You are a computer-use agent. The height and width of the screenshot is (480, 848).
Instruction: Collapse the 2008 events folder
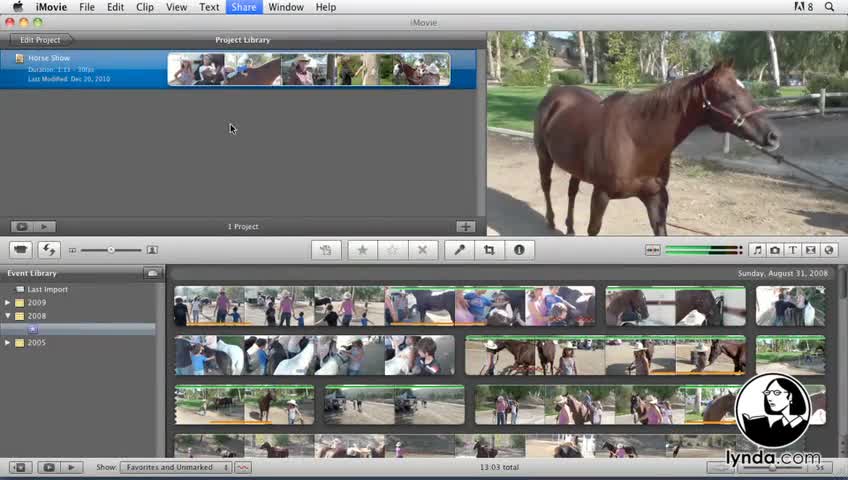click(x=8, y=316)
